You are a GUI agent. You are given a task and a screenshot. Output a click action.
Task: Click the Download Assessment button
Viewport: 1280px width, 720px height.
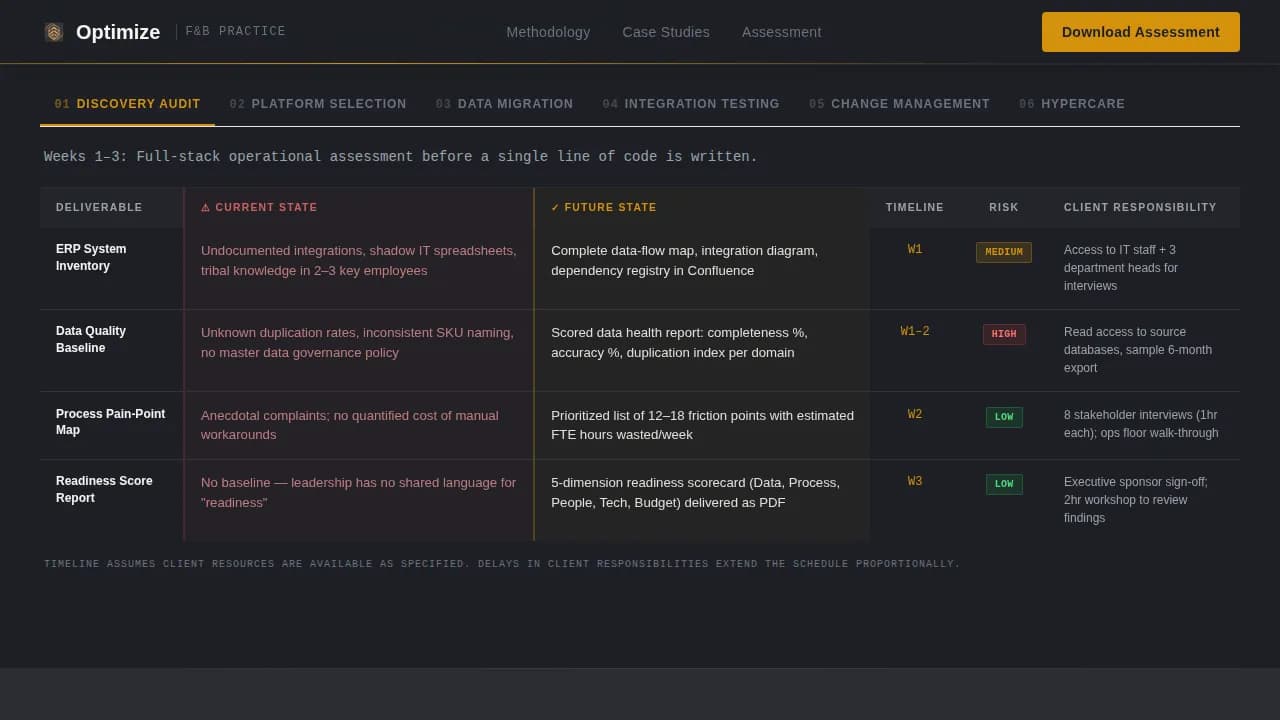(x=1141, y=32)
